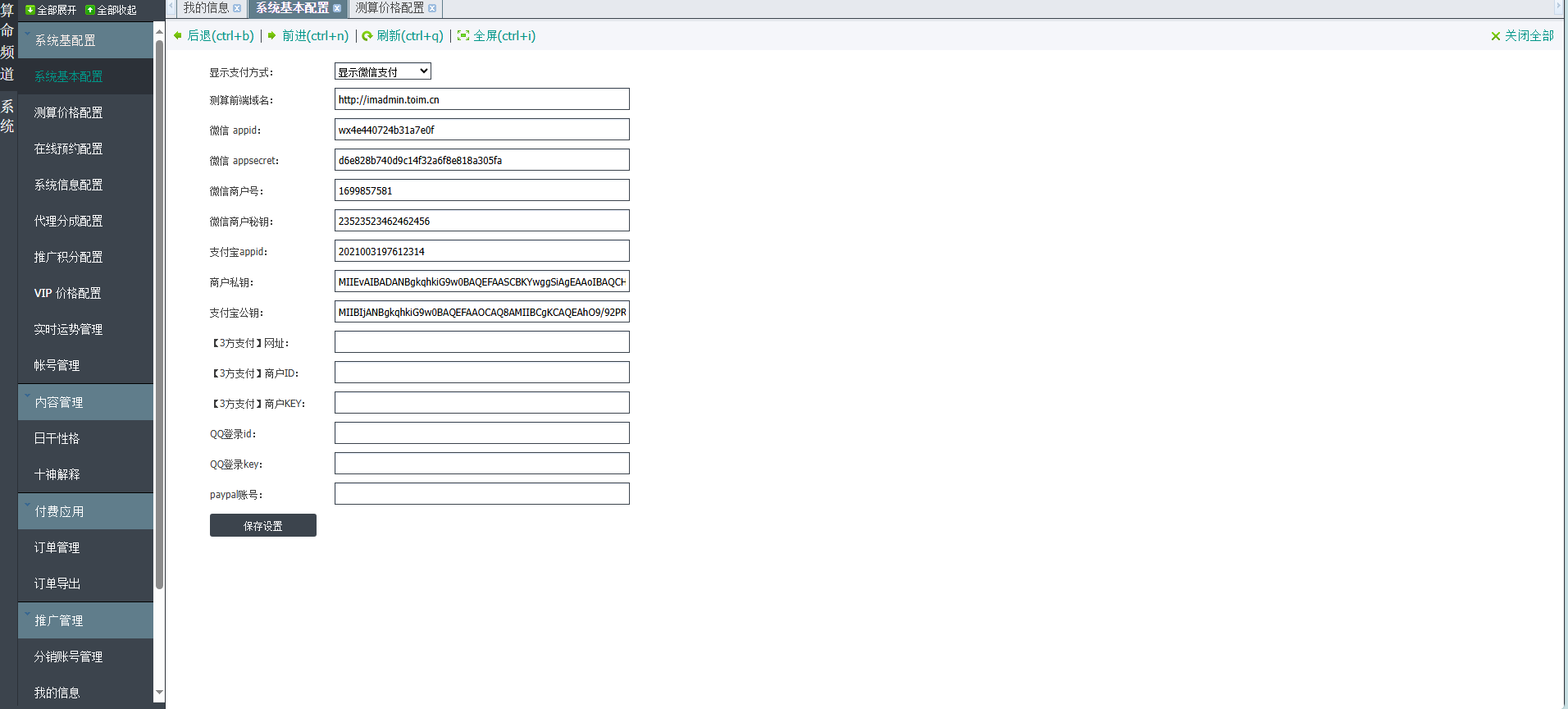The height and width of the screenshot is (709, 1568).
Task: Open 十神解释 in the sidebar
Action: pos(85,474)
